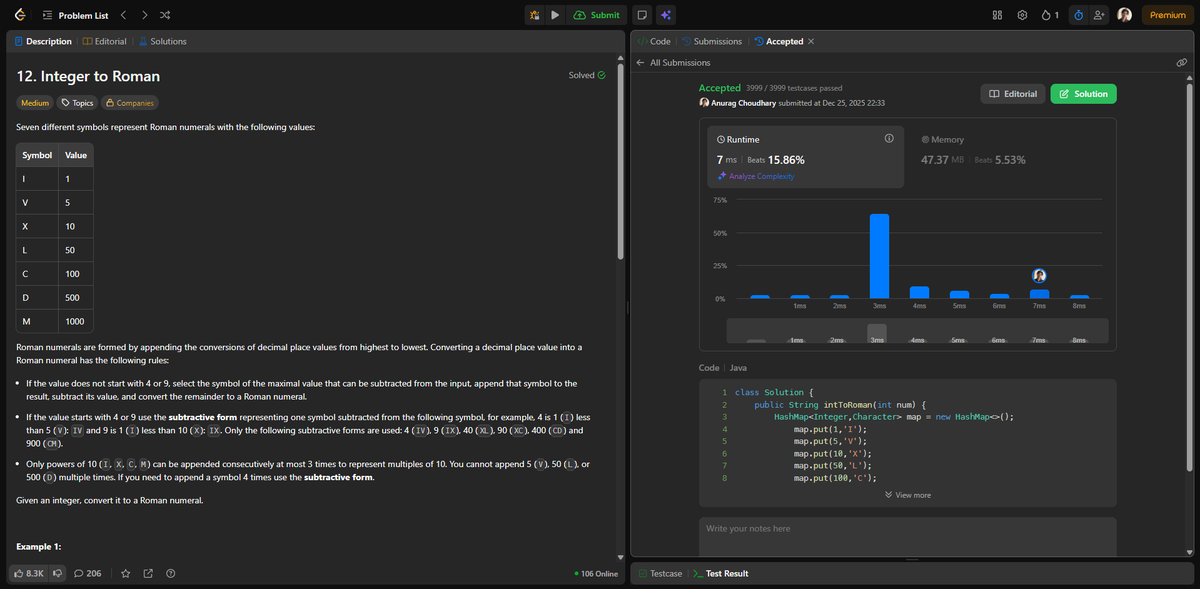Open the profile avatar menu

coord(1125,15)
